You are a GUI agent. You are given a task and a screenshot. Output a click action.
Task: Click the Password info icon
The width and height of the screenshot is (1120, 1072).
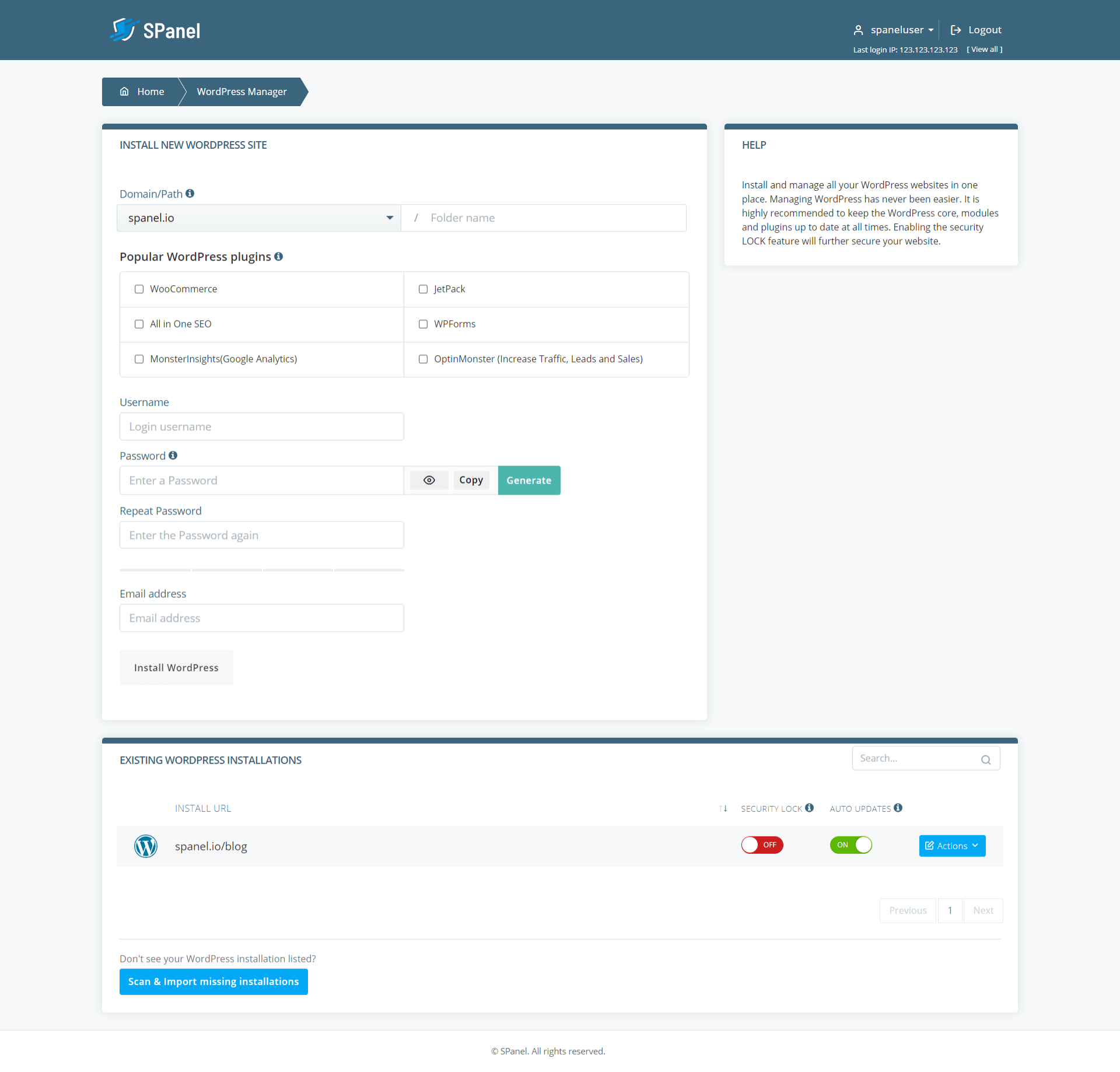pyautogui.click(x=173, y=455)
